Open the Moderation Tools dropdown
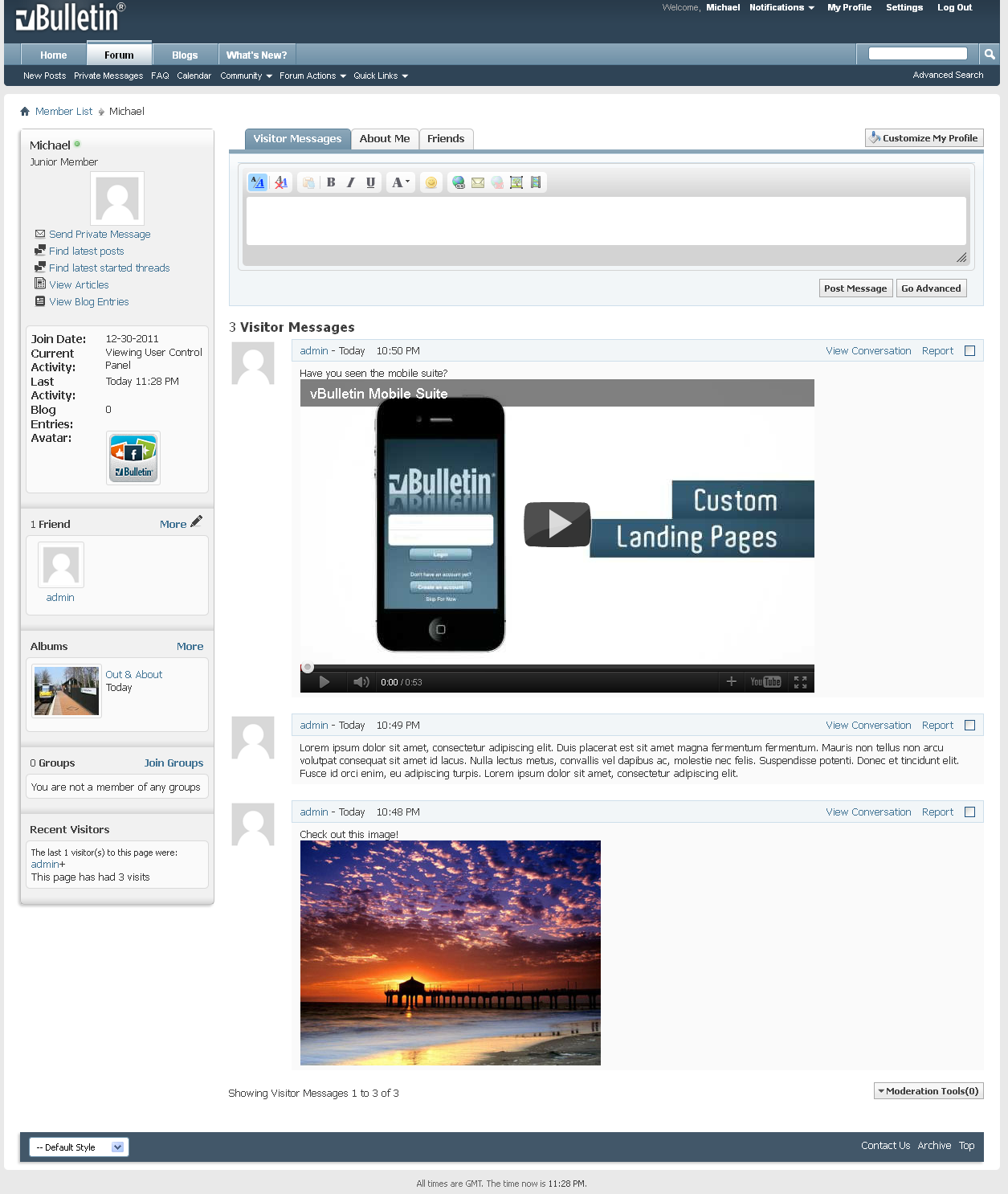 click(928, 1091)
